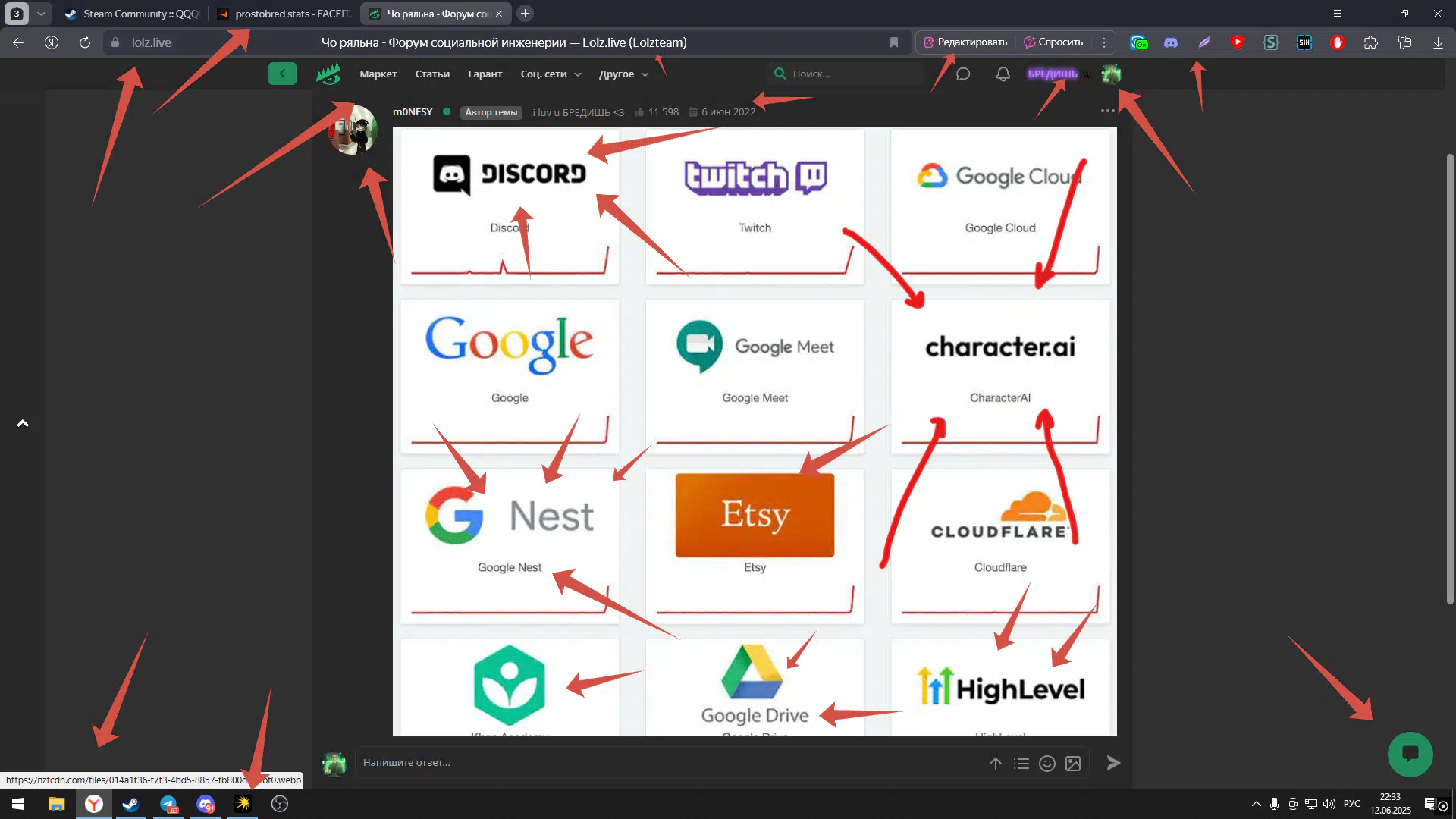Click the Спросить button

(1053, 42)
